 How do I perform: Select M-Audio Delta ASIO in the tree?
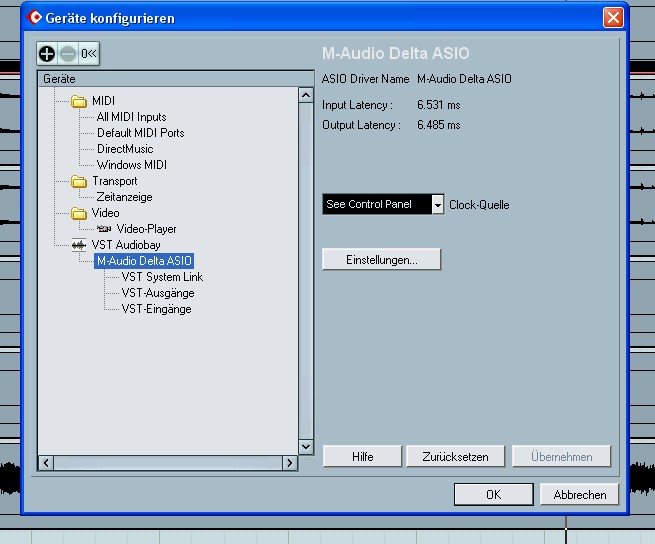tap(144, 261)
